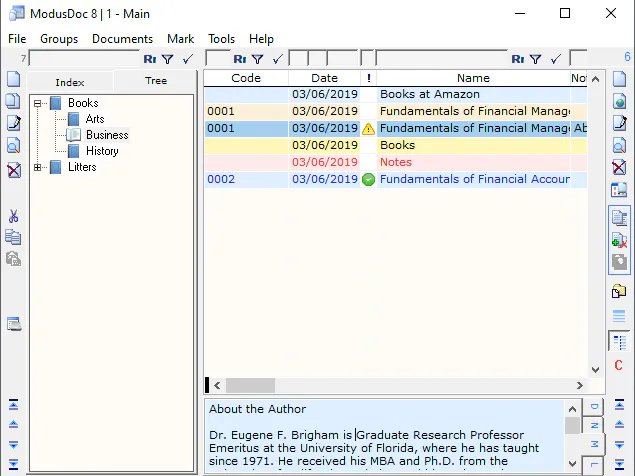Click the find document magnifier icon

tap(619, 145)
